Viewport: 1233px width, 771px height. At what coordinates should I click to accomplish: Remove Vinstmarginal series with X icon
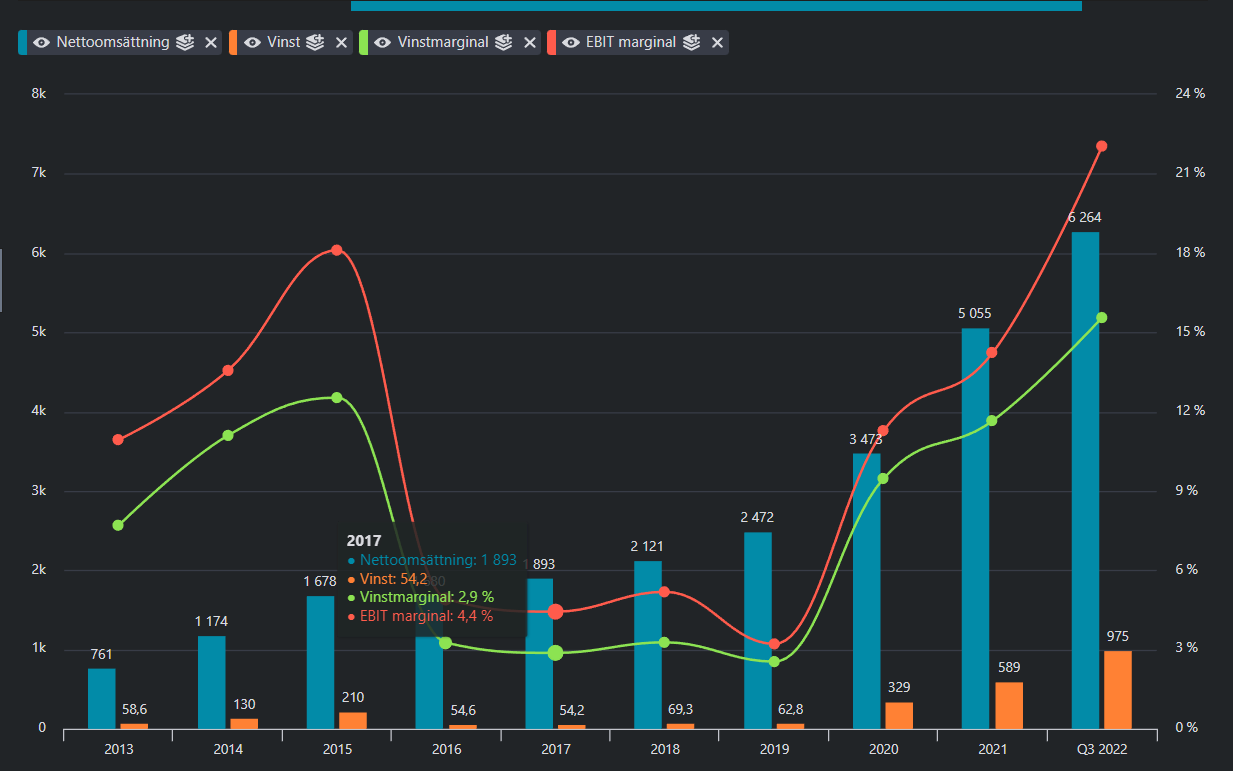tap(529, 42)
